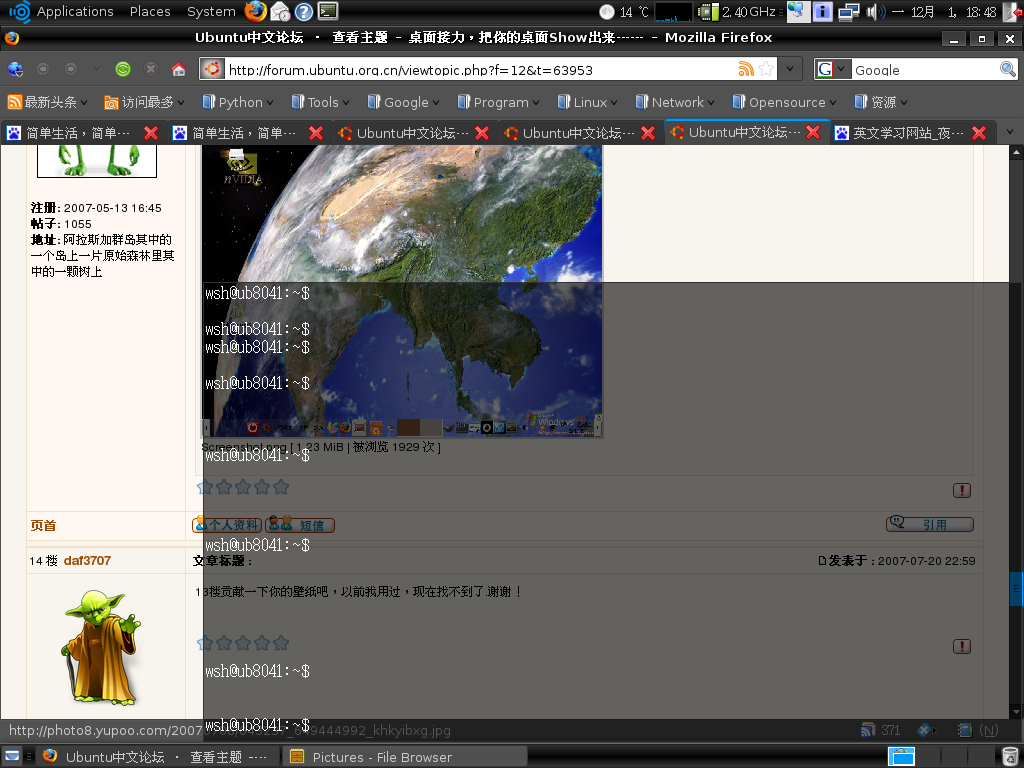Screen dimensions: 1024x768
Task: Subscribe to the page RSS feed
Action: click(x=746, y=69)
